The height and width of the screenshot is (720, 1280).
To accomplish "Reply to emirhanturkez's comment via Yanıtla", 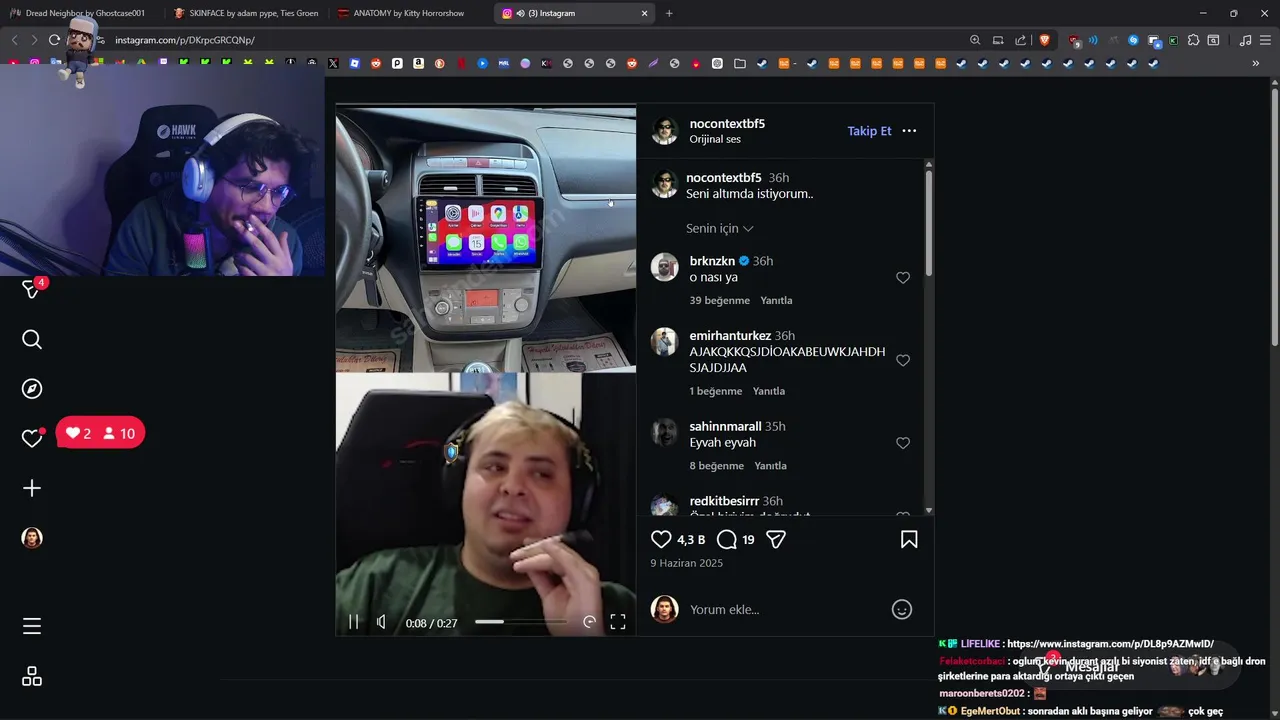I will [x=769, y=391].
